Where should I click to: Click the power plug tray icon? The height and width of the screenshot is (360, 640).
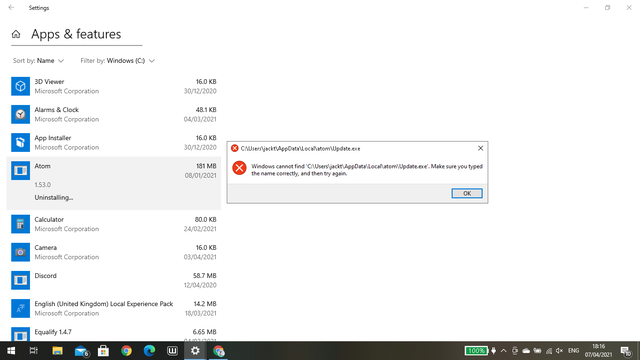click(493, 351)
